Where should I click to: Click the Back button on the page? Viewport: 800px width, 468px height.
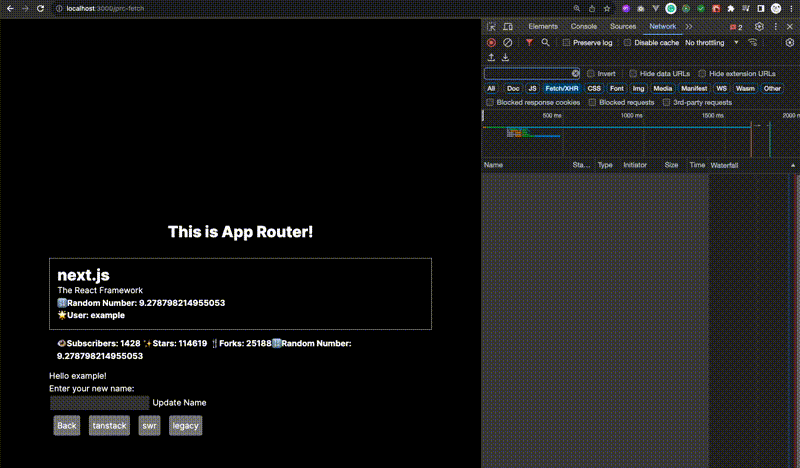pyautogui.click(x=67, y=426)
